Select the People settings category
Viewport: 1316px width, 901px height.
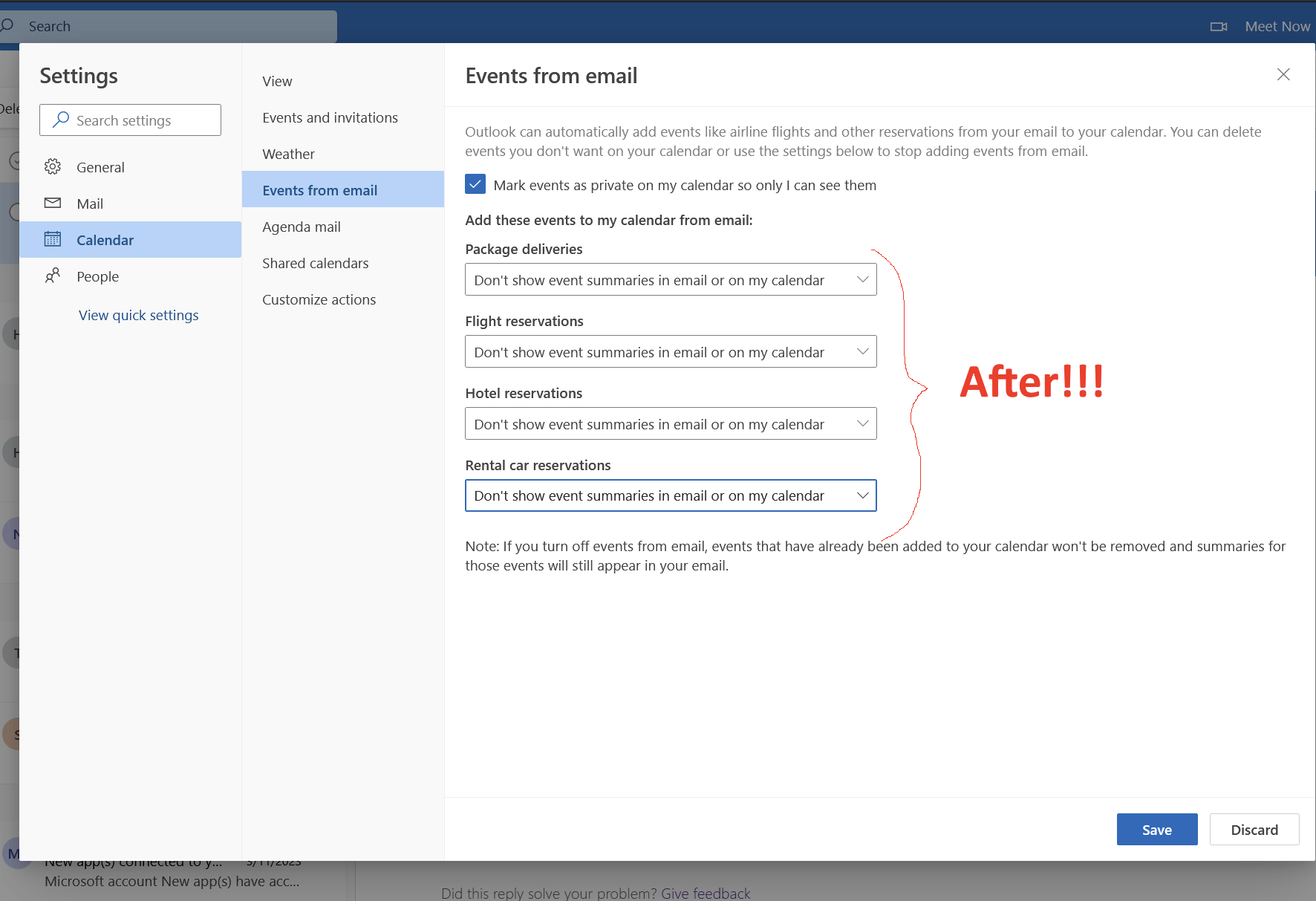[130, 276]
